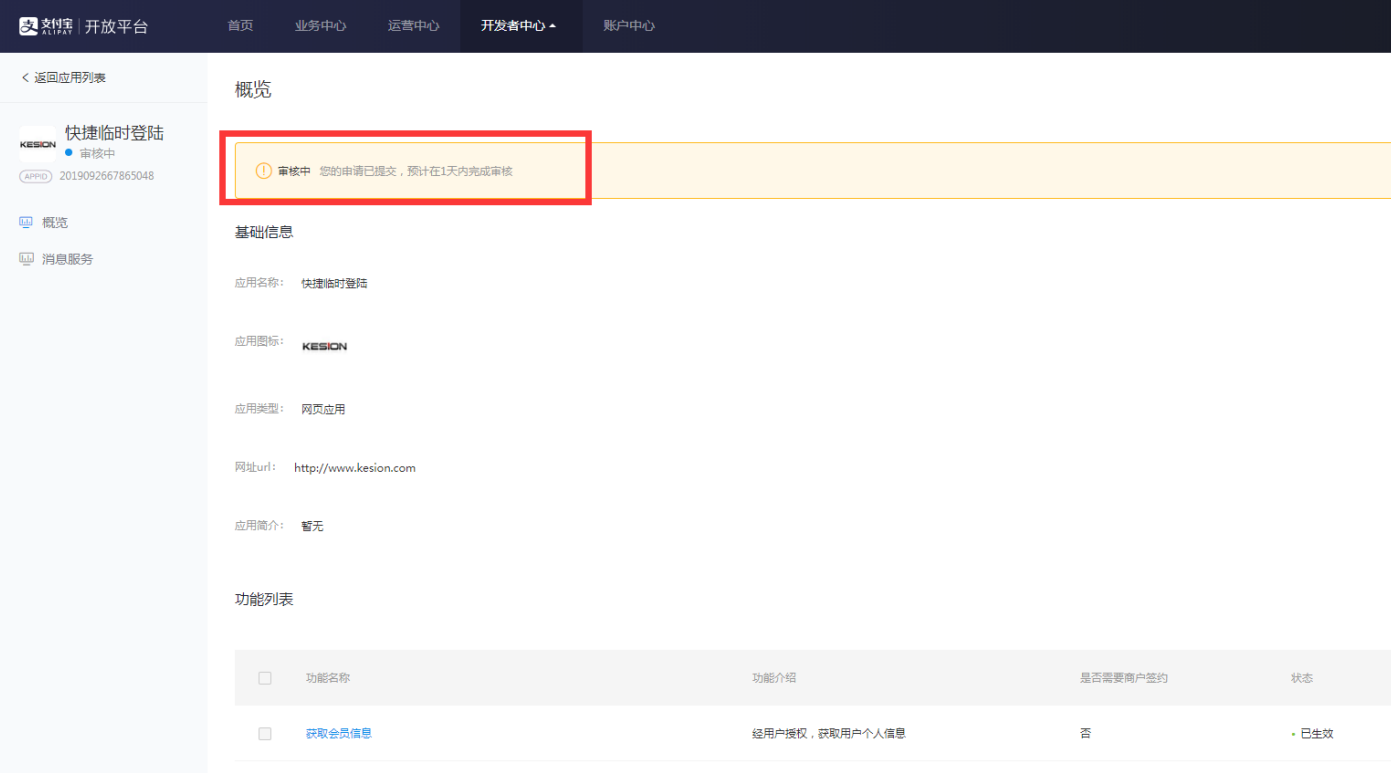This screenshot has width=1391, height=773.
Task: Expand the 开发者中心 dropdown menu
Action: coord(518,26)
